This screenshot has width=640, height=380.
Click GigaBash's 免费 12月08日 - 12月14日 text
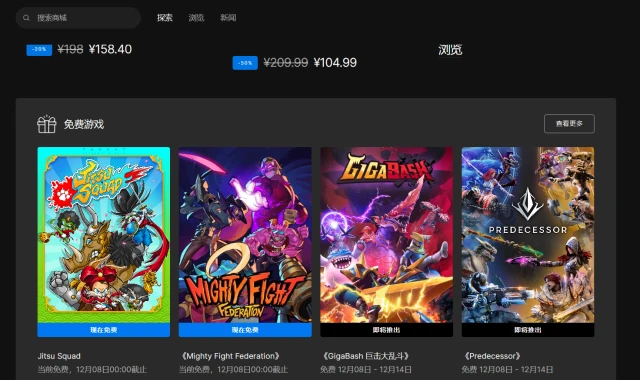pos(366,369)
